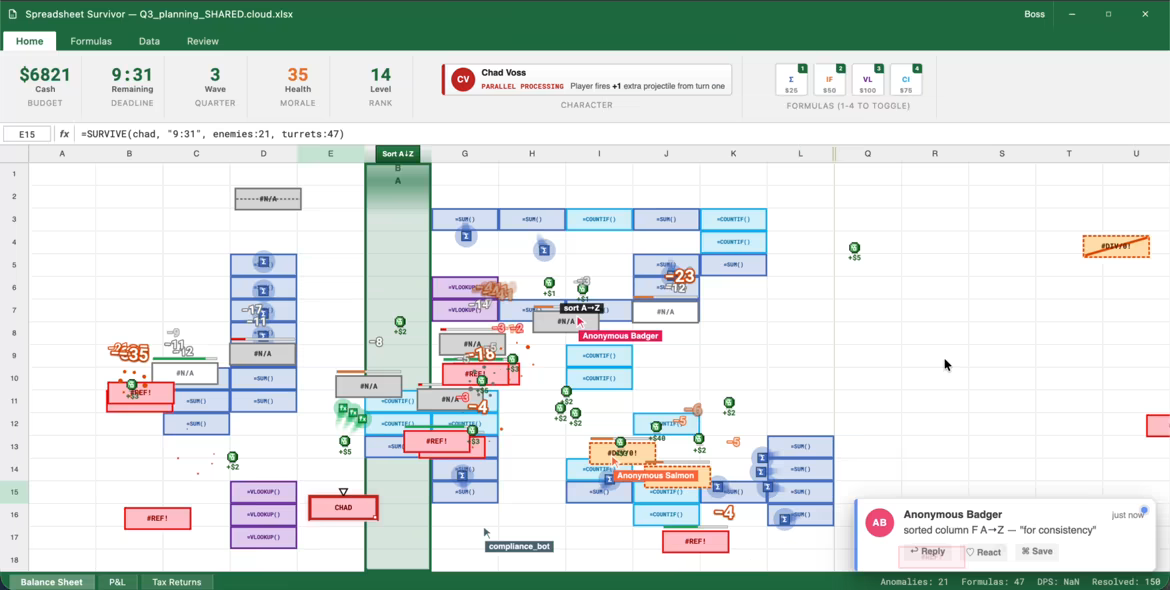
Task: Switch to the P&L sheet tab
Action: (x=117, y=582)
